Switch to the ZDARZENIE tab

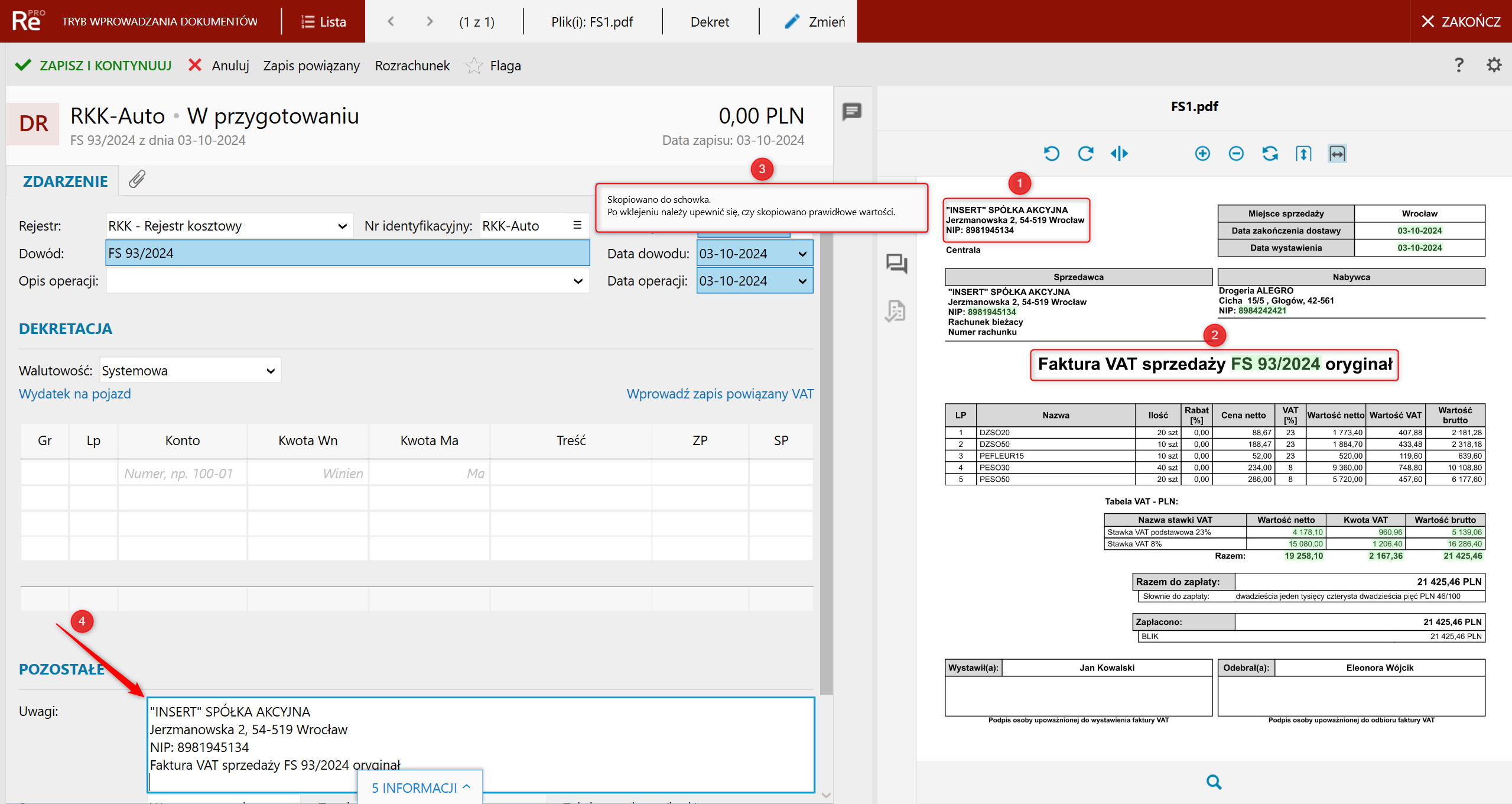(65, 181)
